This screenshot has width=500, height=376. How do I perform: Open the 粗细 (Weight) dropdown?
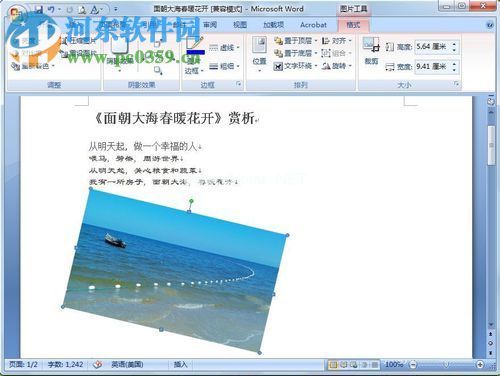pyautogui.click(x=224, y=66)
